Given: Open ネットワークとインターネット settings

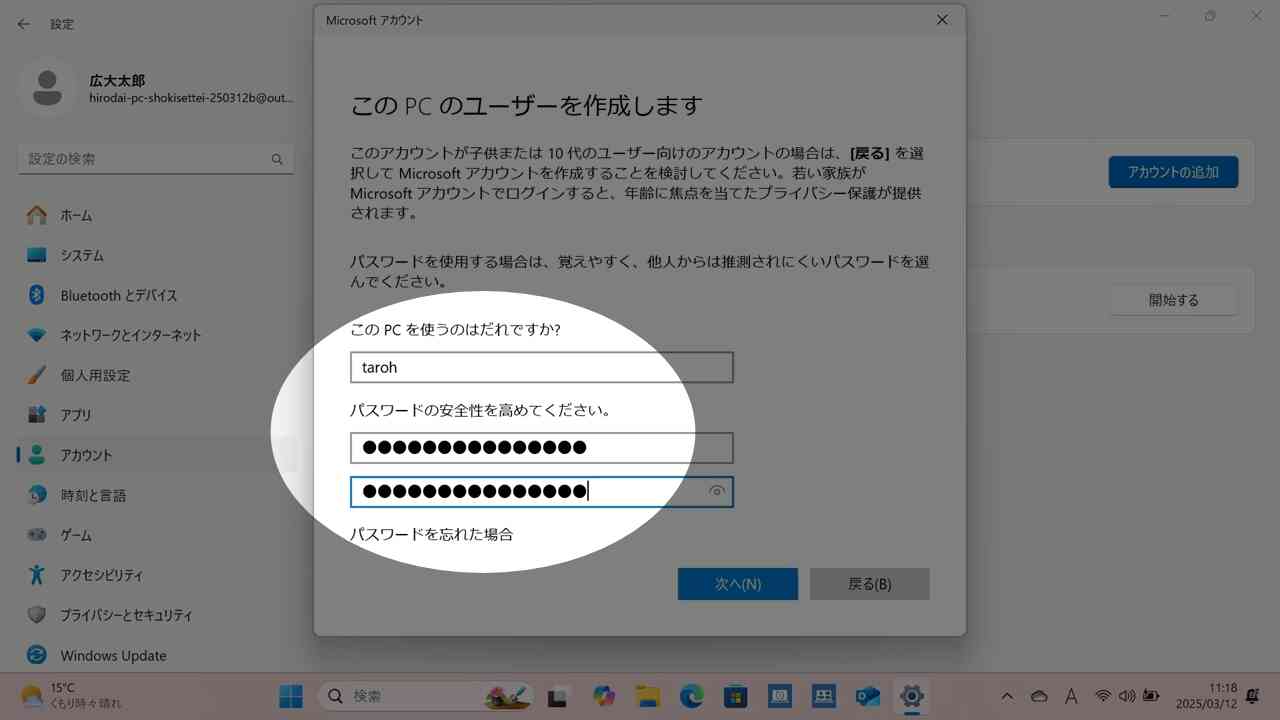Looking at the screenshot, I should 156,335.
